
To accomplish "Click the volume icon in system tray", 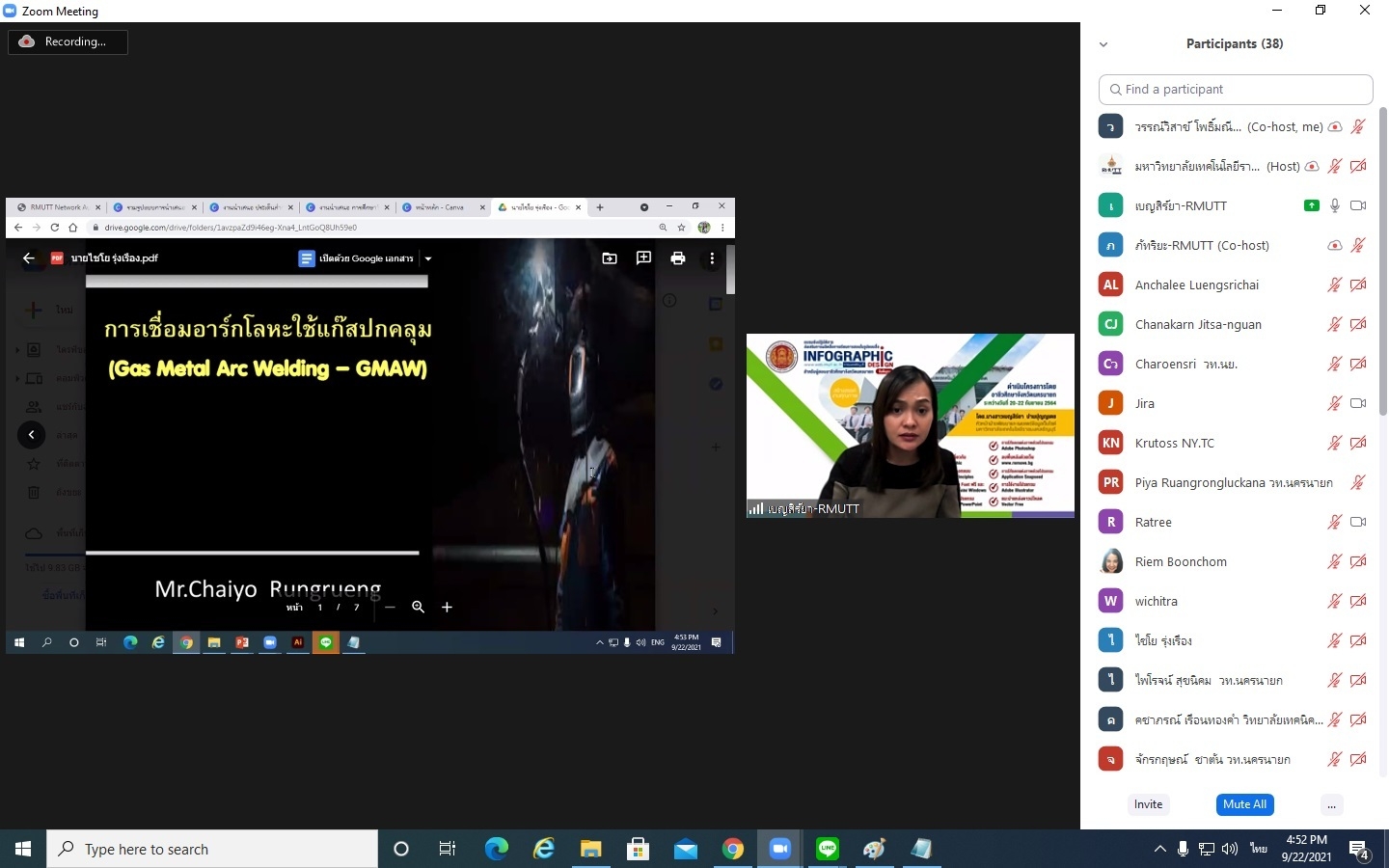I will pyautogui.click(x=1230, y=849).
